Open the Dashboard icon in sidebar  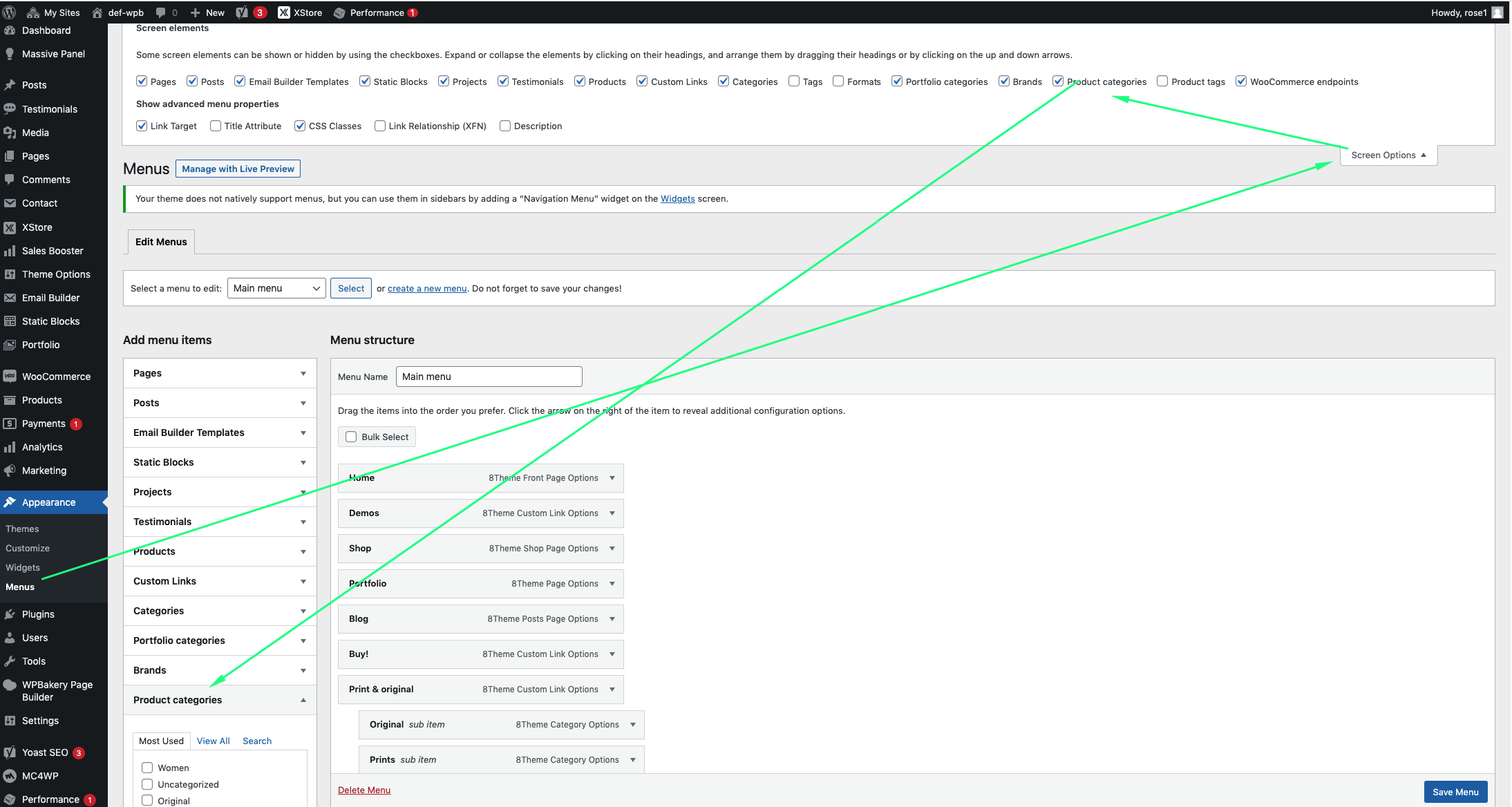(x=10, y=30)
